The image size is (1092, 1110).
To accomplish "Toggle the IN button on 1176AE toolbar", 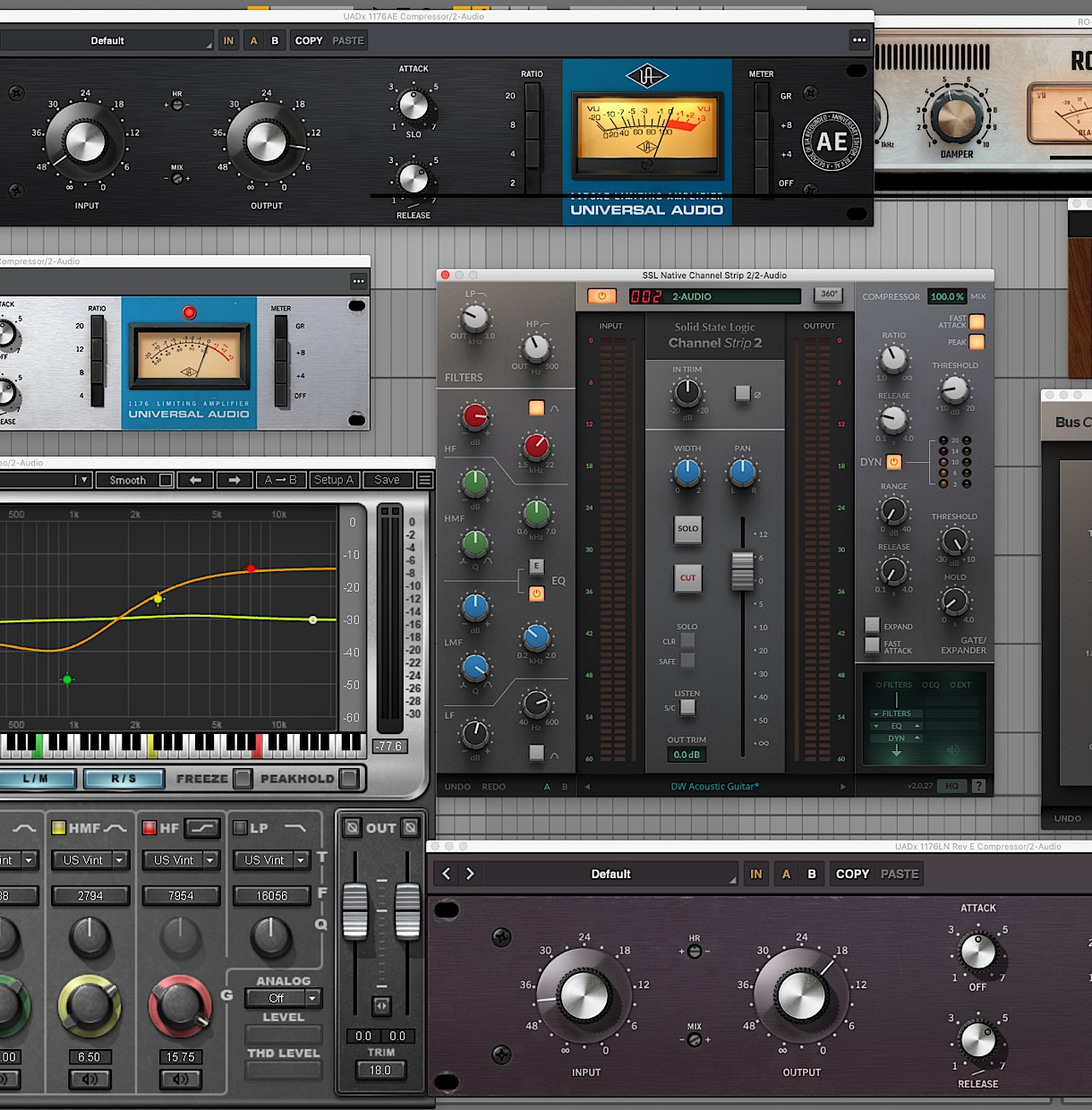I will [228, 40].
